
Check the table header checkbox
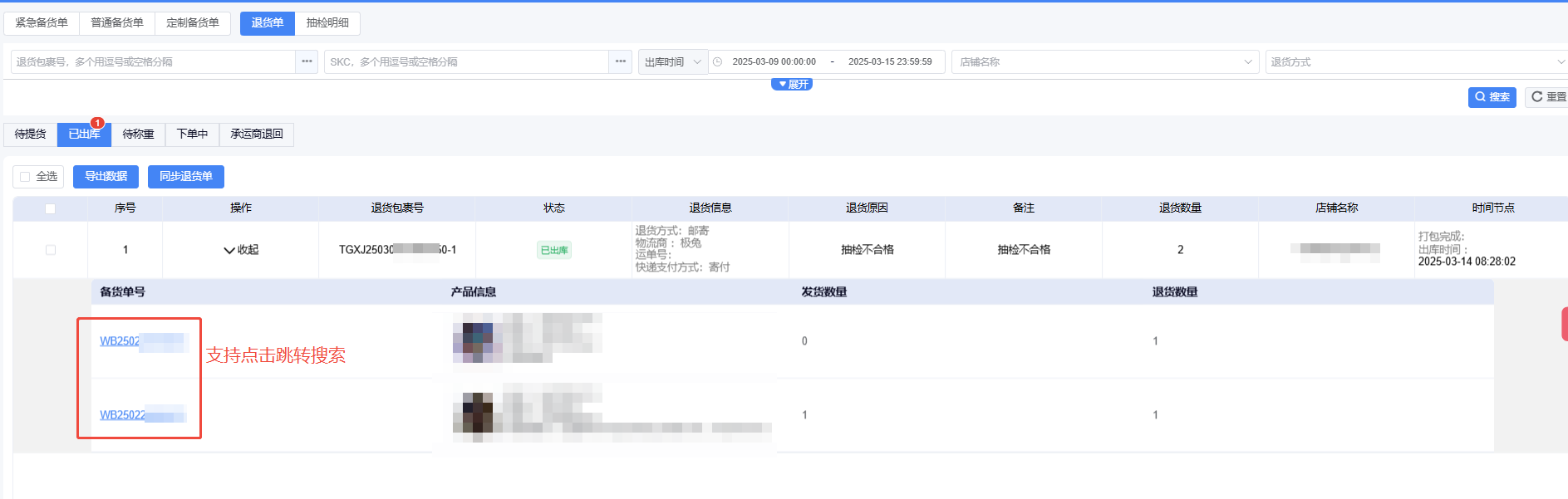(x=50, y=208)
